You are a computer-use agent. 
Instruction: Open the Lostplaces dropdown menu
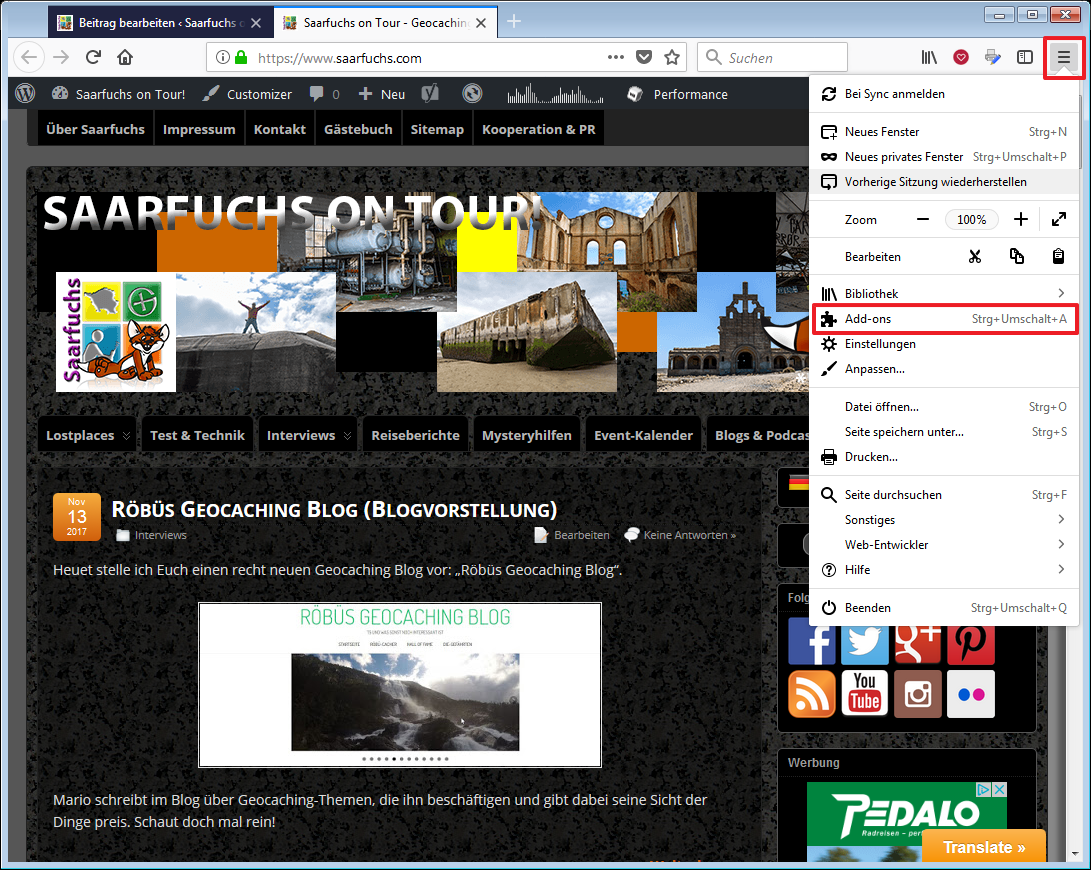88,436
